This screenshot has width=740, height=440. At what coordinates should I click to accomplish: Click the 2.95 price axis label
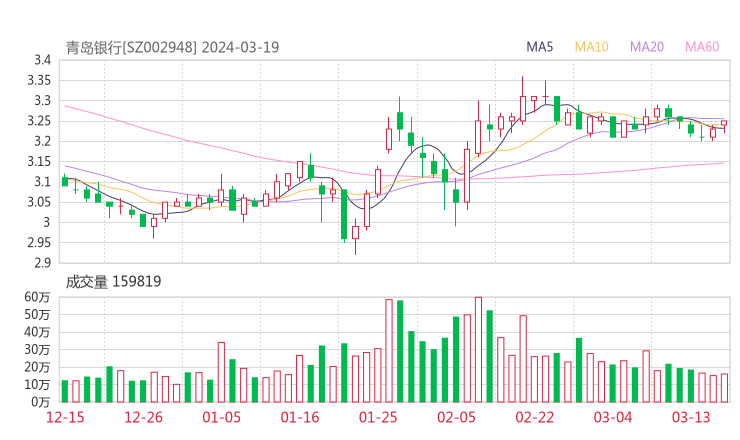(x=39, y=243)
